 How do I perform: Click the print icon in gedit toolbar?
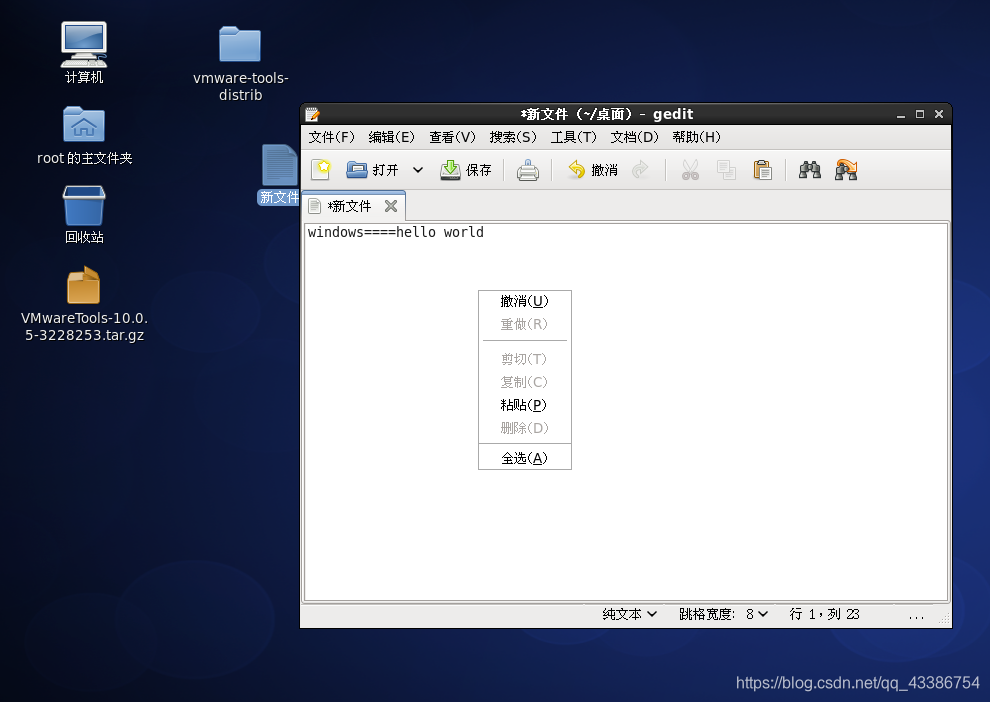528,170
